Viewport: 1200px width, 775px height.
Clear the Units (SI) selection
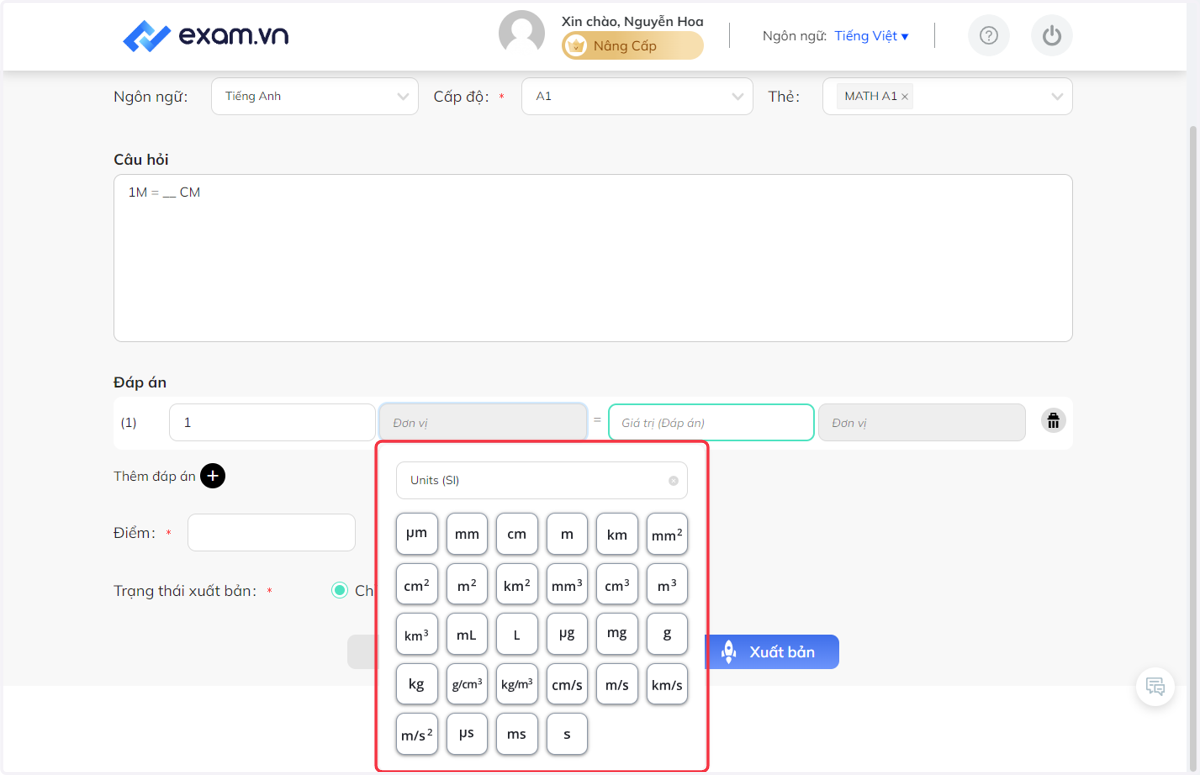click(673, 481)
